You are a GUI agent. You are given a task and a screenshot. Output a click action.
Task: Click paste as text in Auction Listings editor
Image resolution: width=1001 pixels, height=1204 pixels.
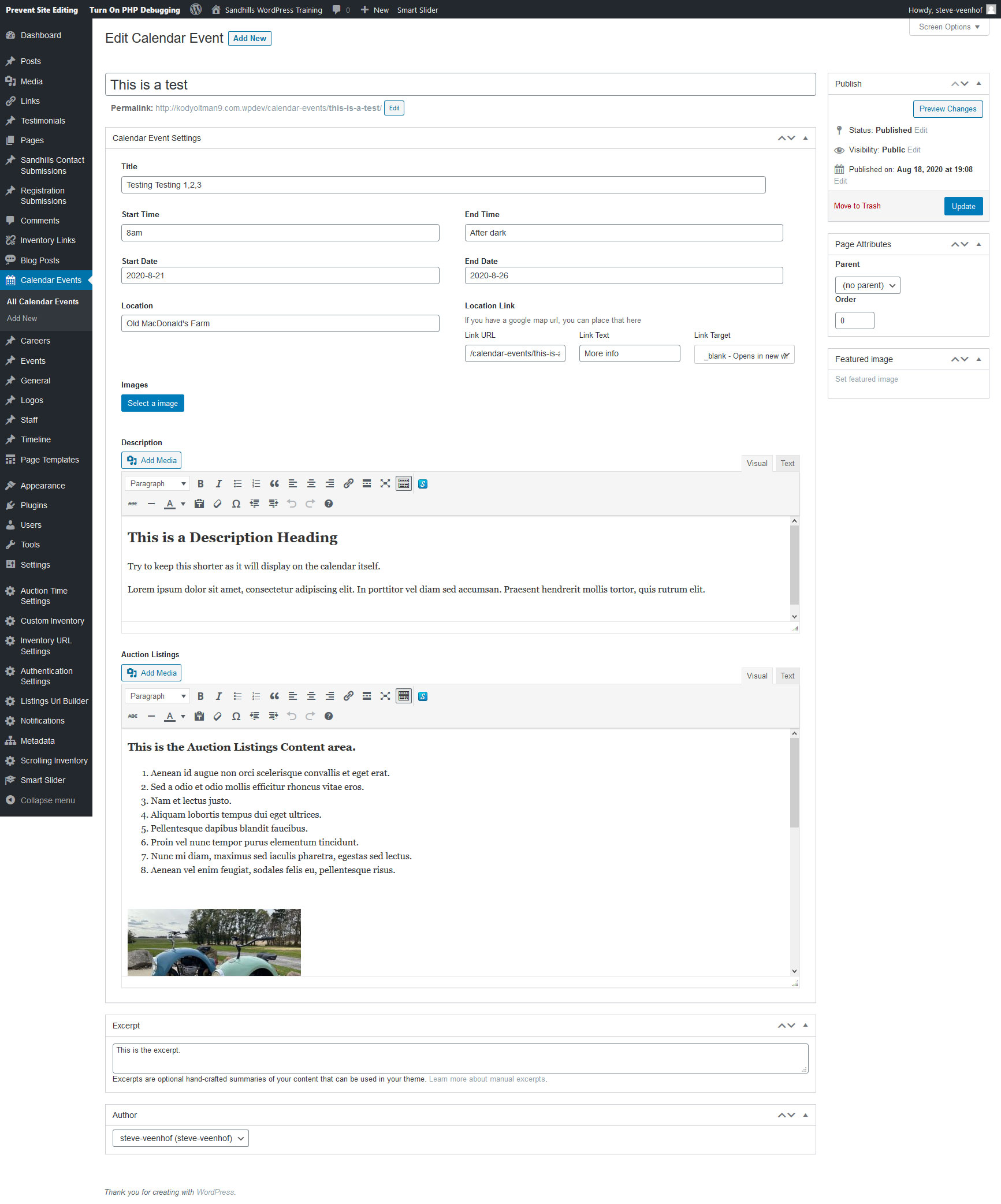pyautogui.click(x=199, y=716)
